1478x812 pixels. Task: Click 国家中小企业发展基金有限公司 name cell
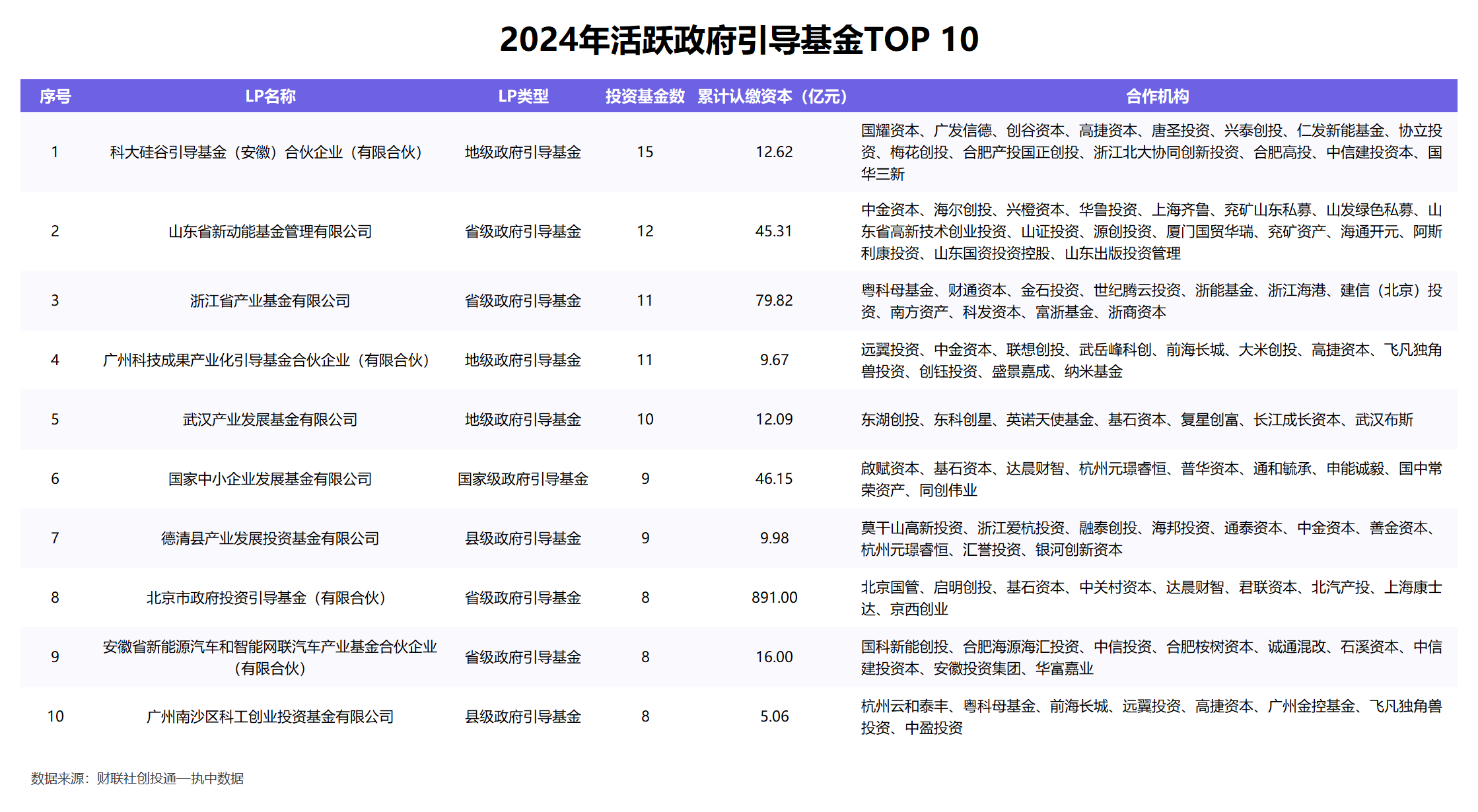click(x=270, y=479)
